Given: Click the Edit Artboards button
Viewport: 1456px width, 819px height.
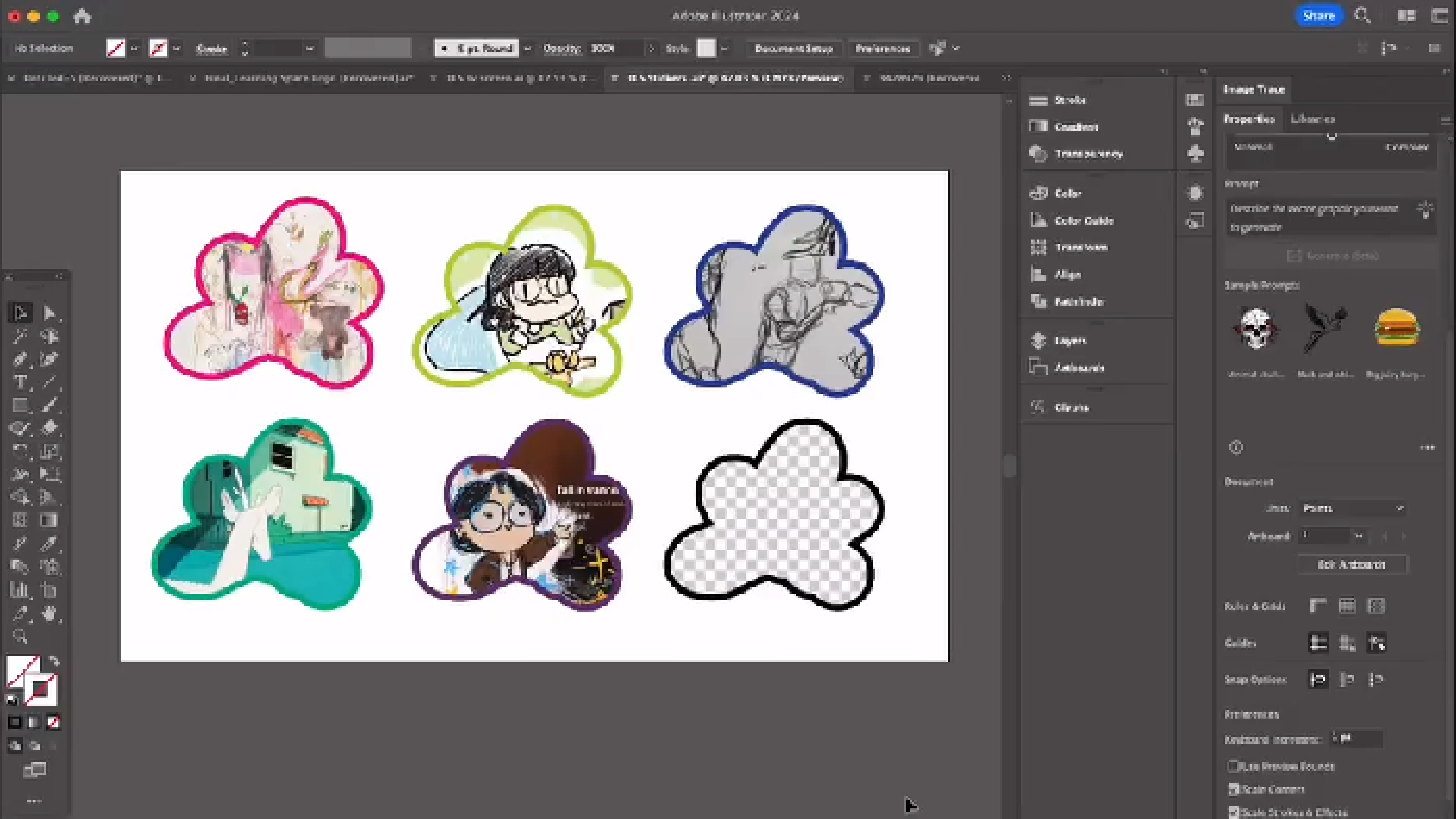Looking at the screenshot, I should click(x=1351, y=565).
